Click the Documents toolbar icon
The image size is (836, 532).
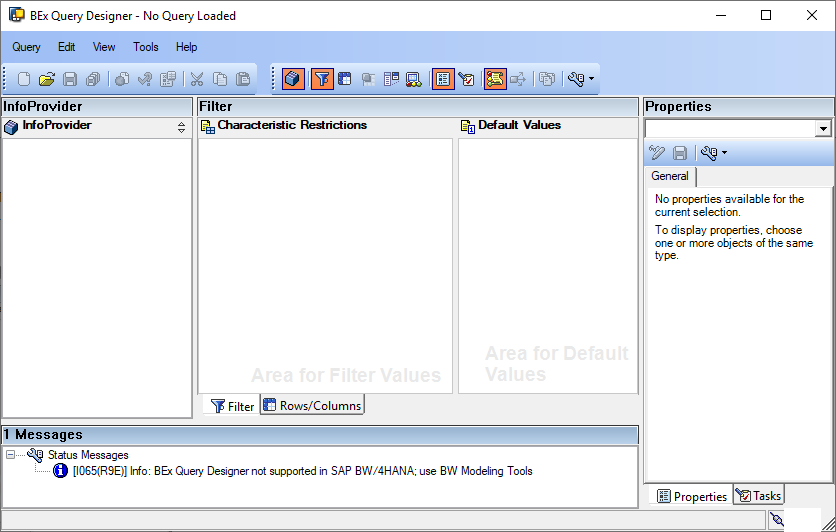coord(546,79)
